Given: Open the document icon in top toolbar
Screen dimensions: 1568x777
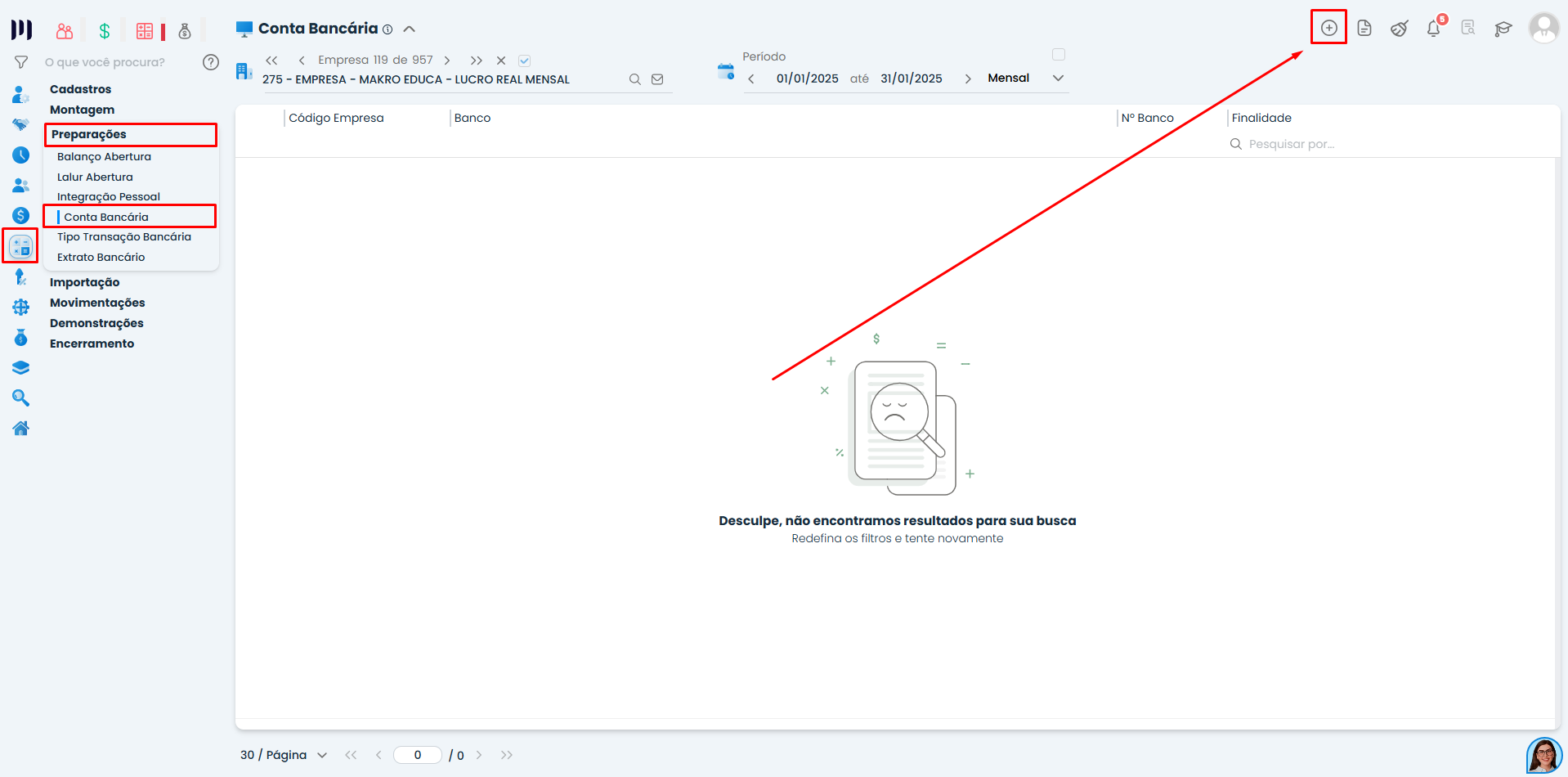Looking at the screenshot, I should (1364, 29).
